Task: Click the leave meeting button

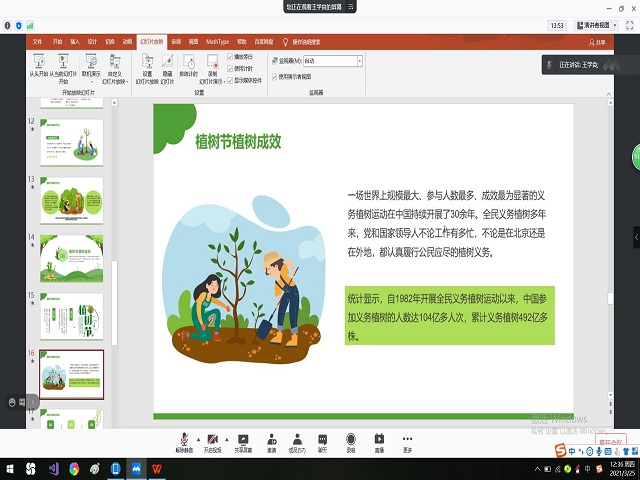Action: [610, 440]
